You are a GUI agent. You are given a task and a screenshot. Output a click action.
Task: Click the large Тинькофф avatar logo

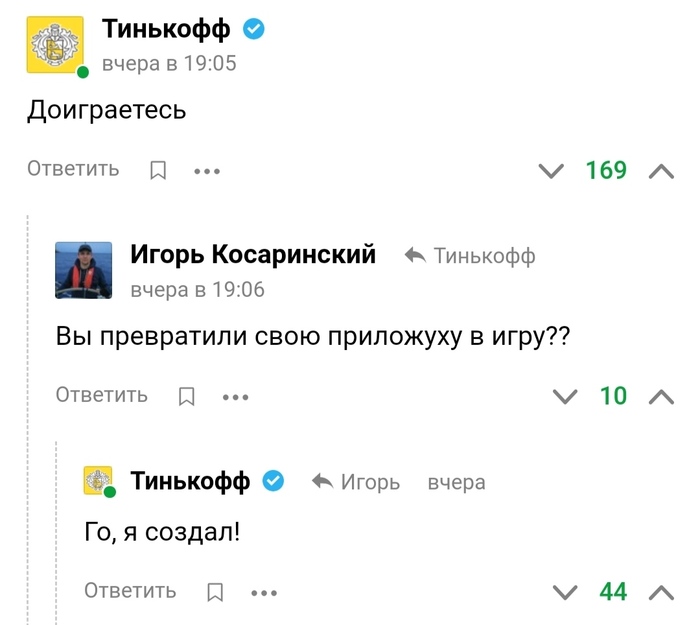point(55,46)
